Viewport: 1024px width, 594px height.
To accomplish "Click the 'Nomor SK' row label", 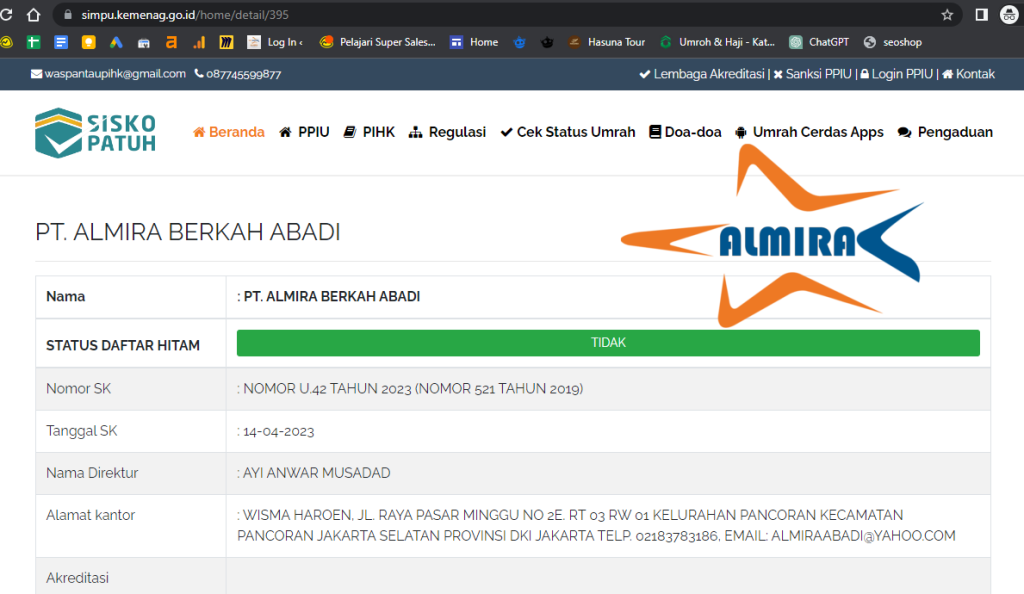I will pyautogui.click(x=78, y=389).
